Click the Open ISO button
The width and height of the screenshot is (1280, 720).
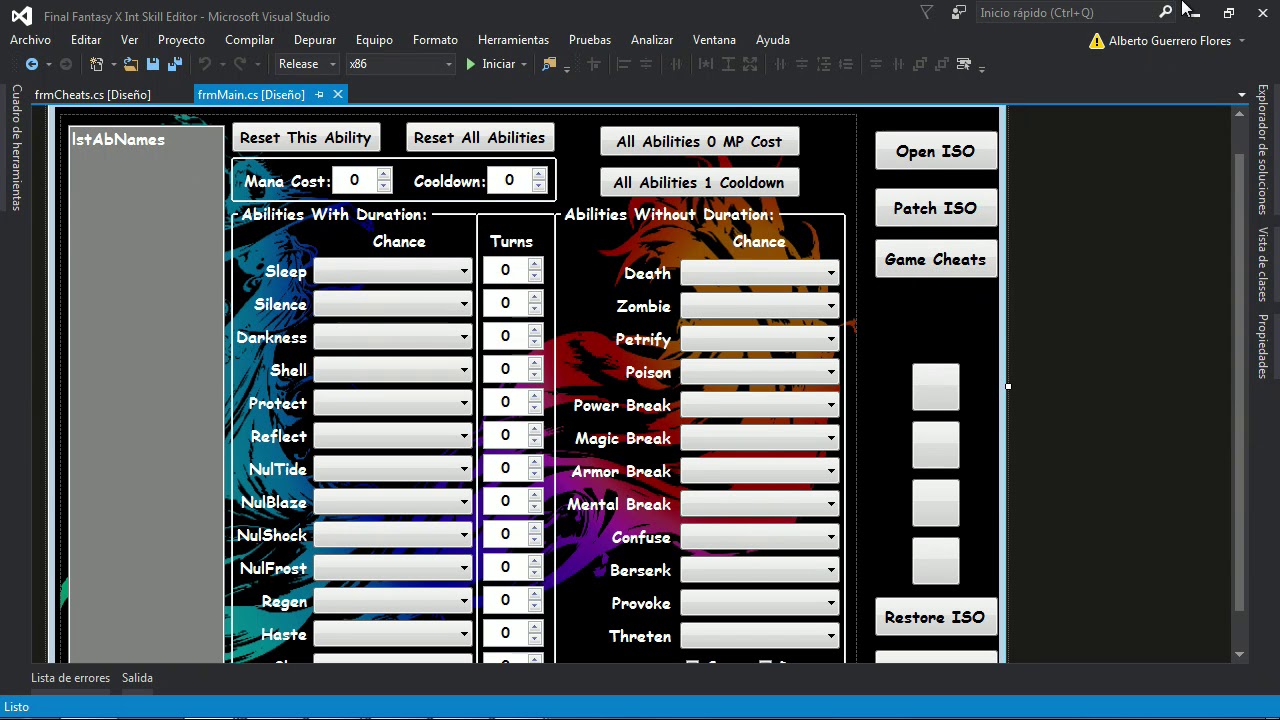click(935, 151)
